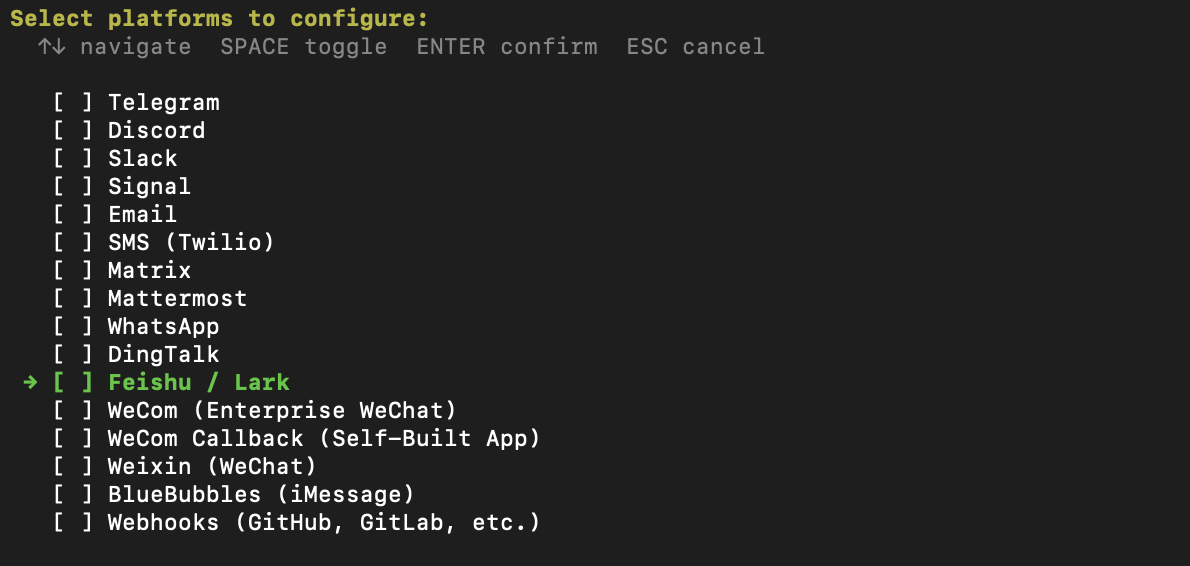Click the Webhooks (GitHub, GitLab, etc.) label
Screen dimensions: 1190x566
(x=323, y=523)
